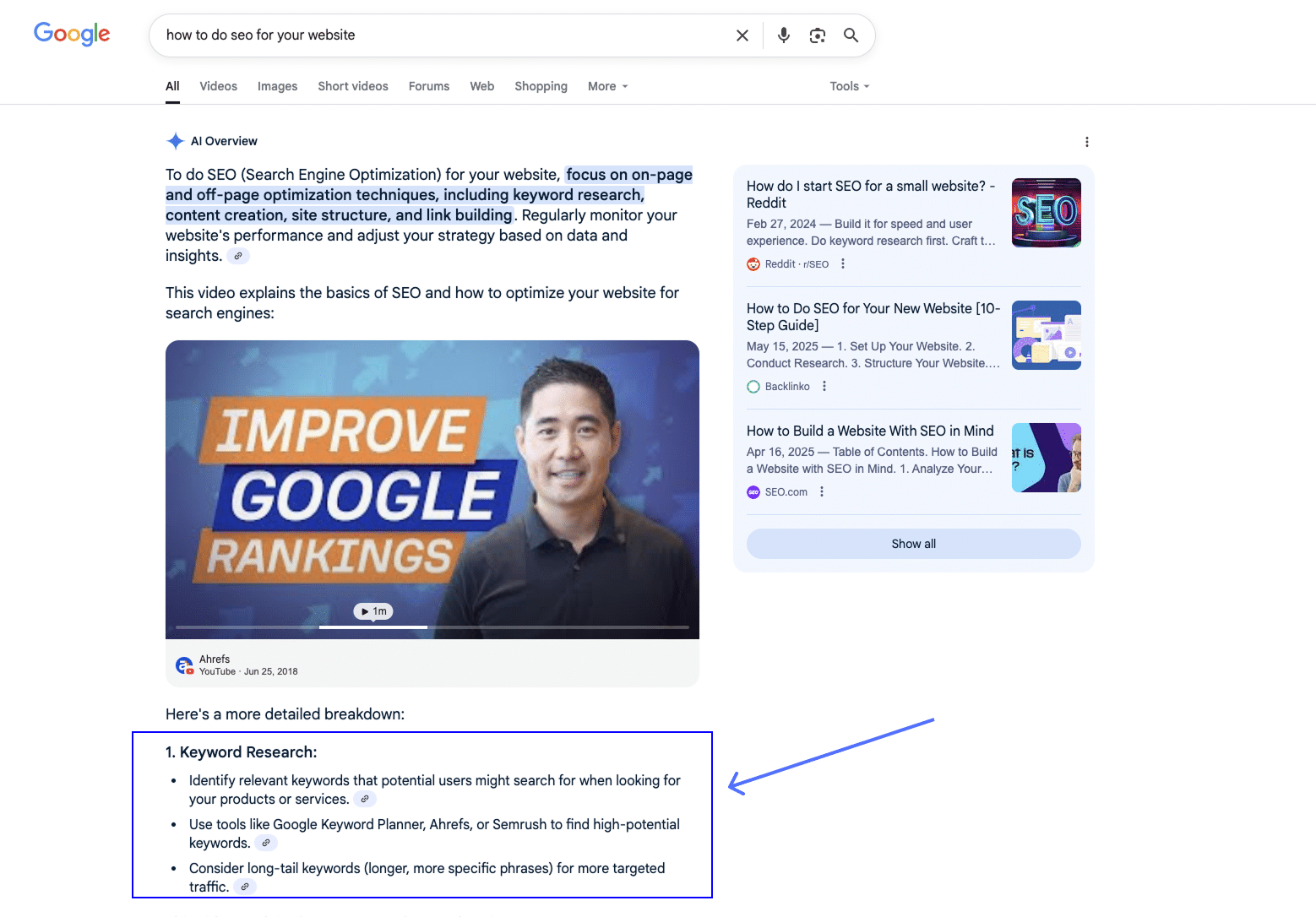Switch to the Videos tab
The width and height of the screenshot is (1316, 917).
pyautogui.click(x=219, y=86)
